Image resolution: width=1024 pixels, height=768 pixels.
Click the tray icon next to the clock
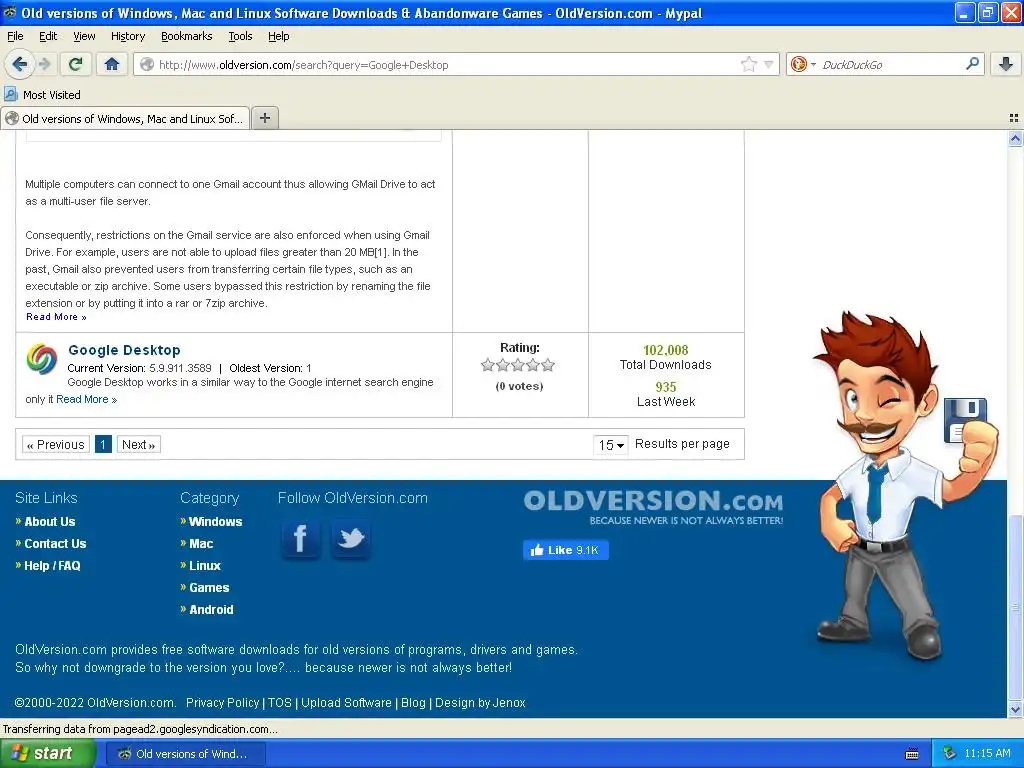pyautogui.click(x=949, y=753)
